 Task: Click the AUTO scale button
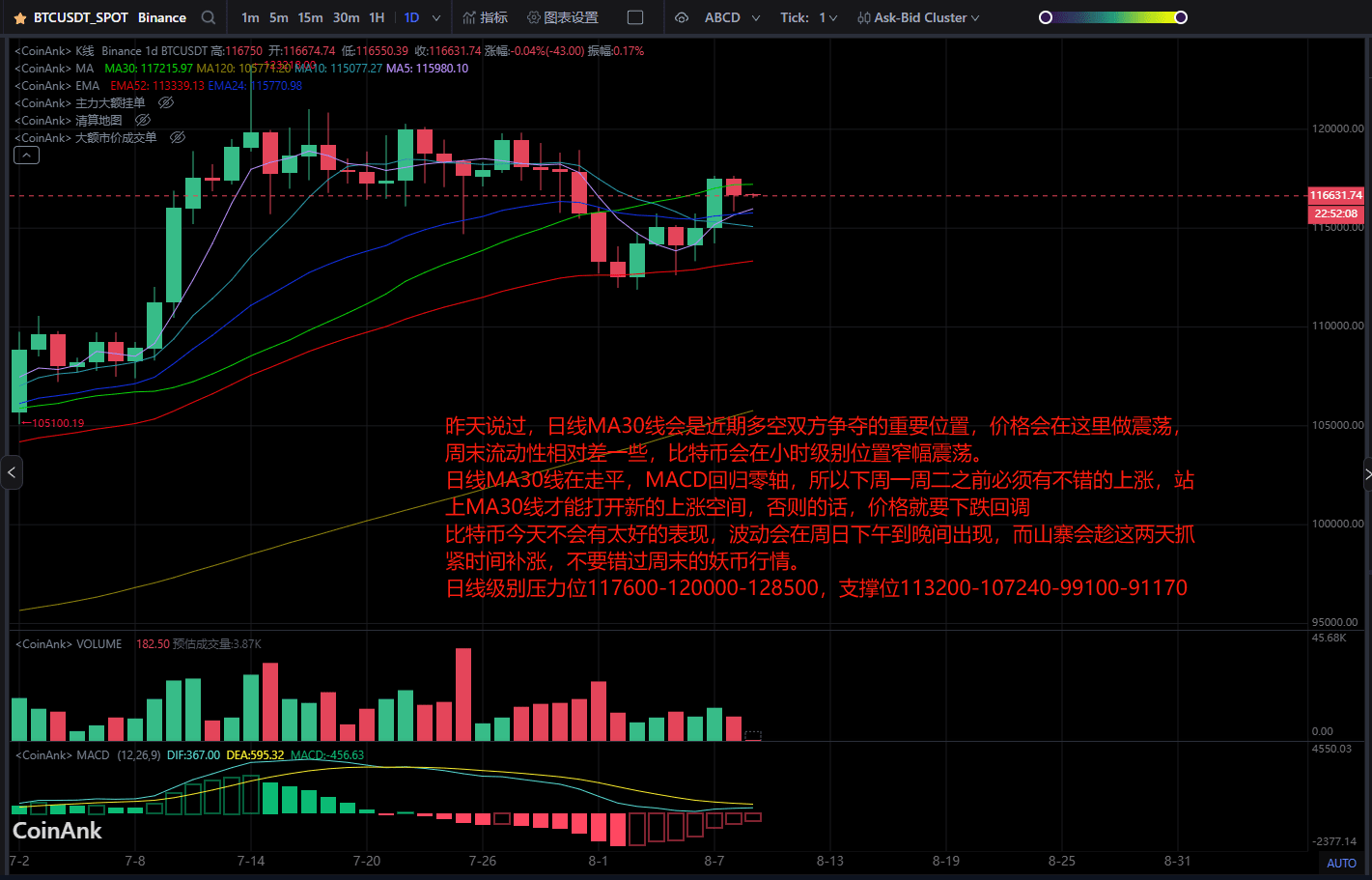(x=1341, y=864)
